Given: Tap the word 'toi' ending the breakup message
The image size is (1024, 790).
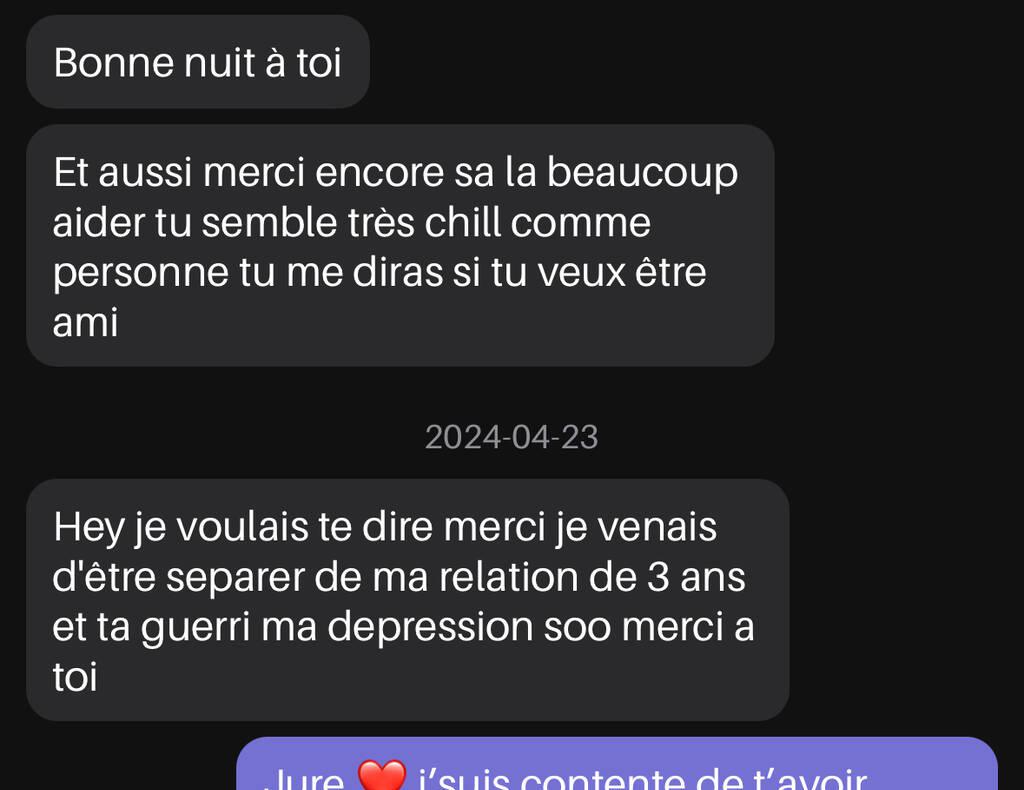Looking at the screenshot, I should click(75, 676).
